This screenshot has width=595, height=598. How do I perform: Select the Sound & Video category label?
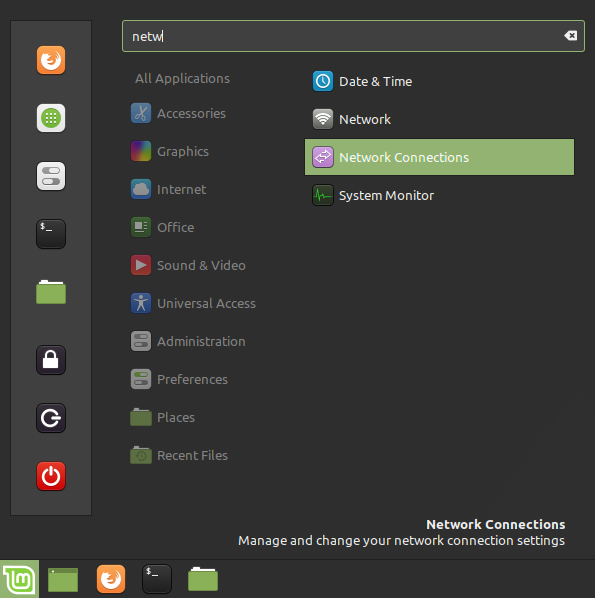pos(201,265)
